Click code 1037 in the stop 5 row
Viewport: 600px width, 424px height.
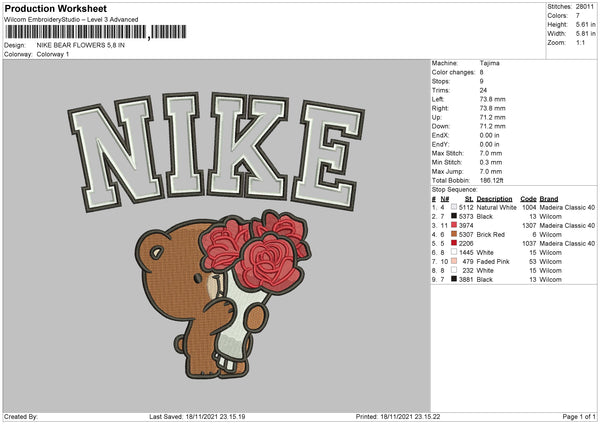(529, 243)
